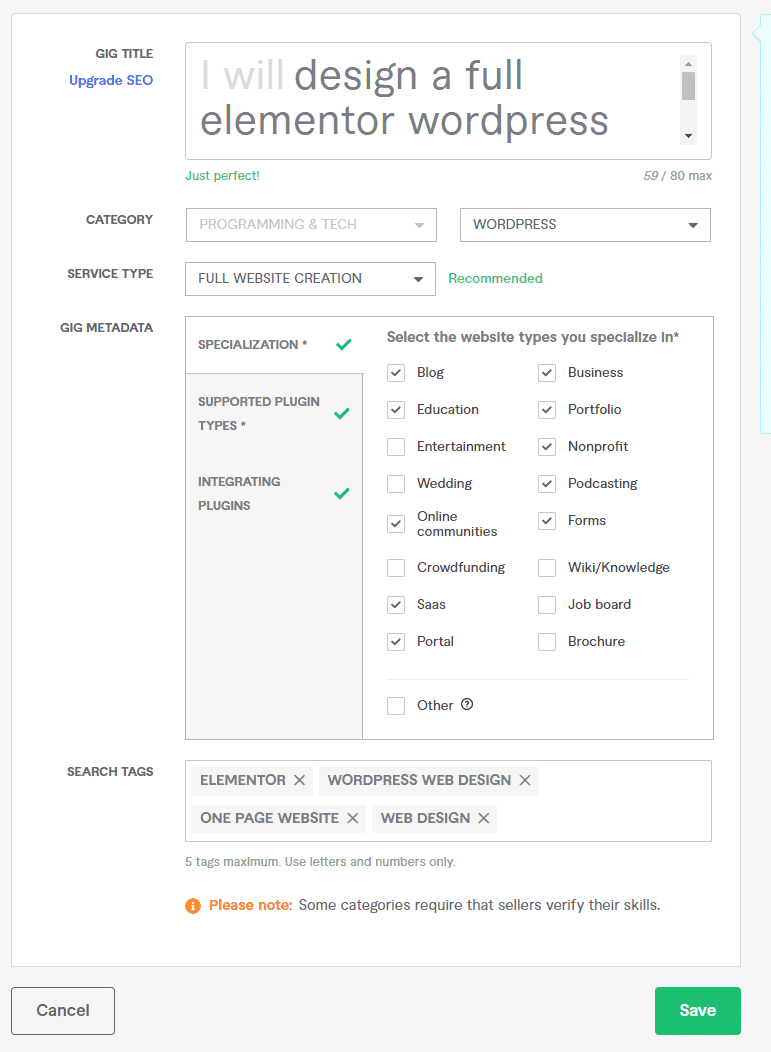The image size is (771, 1052).
Task: Open the PROGRAMMING & TECH category dropdown
Action: pyautogui.click(x=311, y=225)
